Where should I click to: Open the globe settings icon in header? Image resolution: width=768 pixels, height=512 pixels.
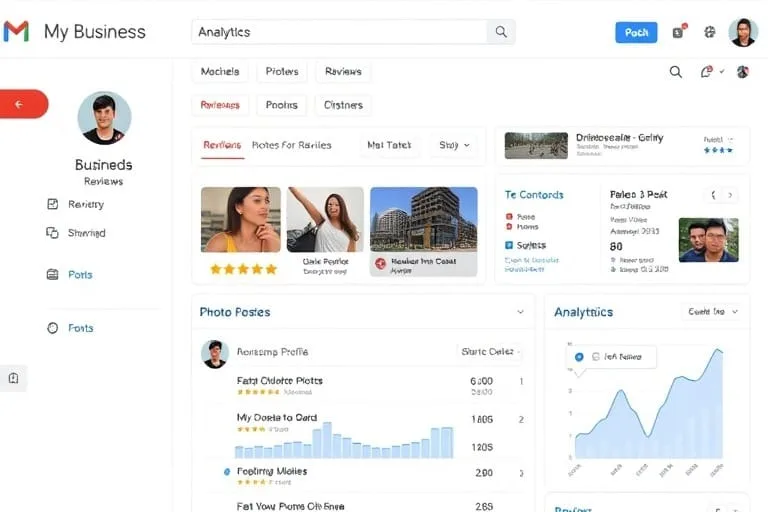pyautogui.click(x=710, y=32)
